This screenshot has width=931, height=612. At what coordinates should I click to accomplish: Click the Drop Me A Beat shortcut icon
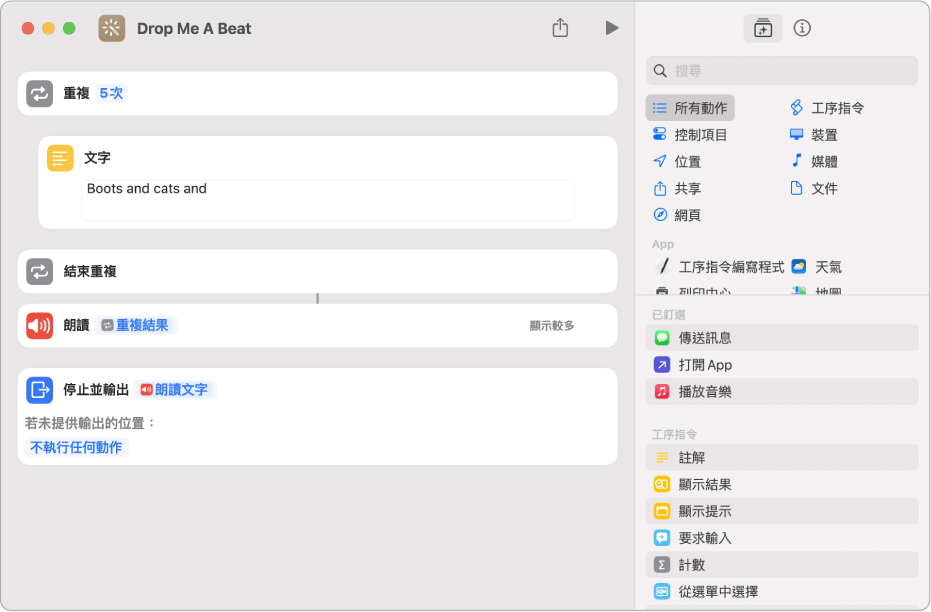[112, 28]
